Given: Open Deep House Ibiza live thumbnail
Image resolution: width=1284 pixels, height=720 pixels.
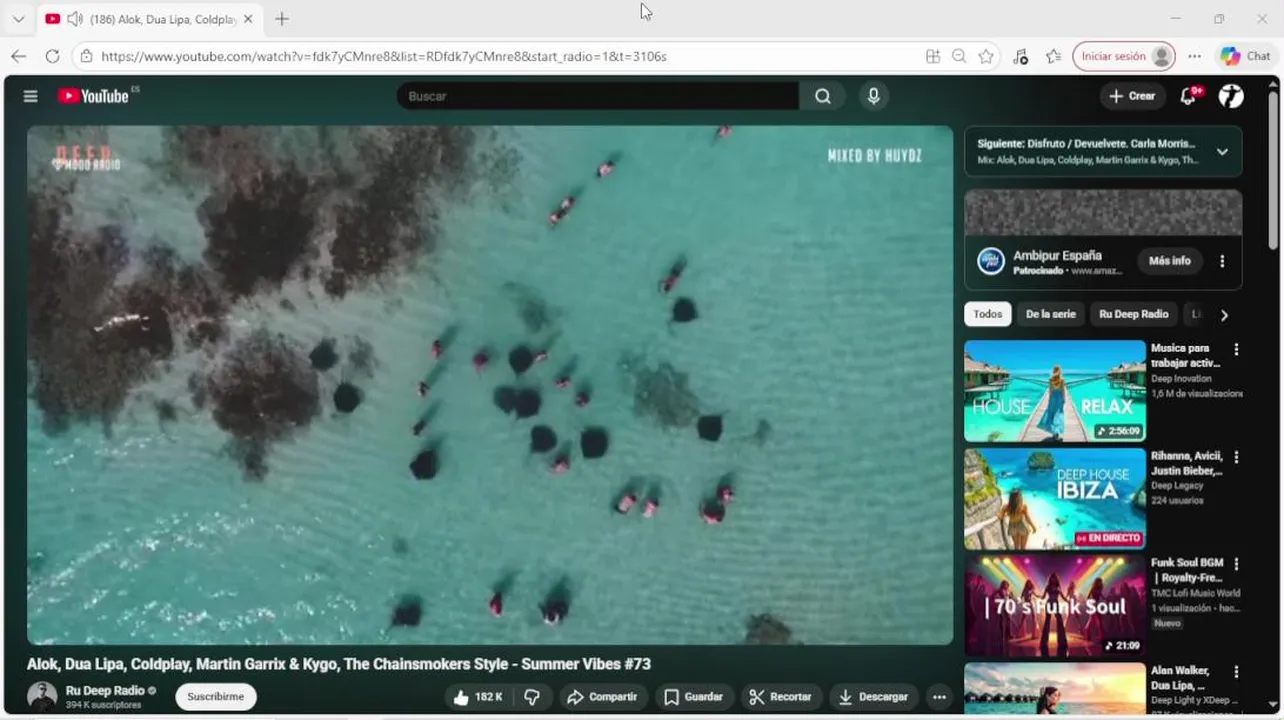Looking at the screenshot, I should coord(1055,499).
